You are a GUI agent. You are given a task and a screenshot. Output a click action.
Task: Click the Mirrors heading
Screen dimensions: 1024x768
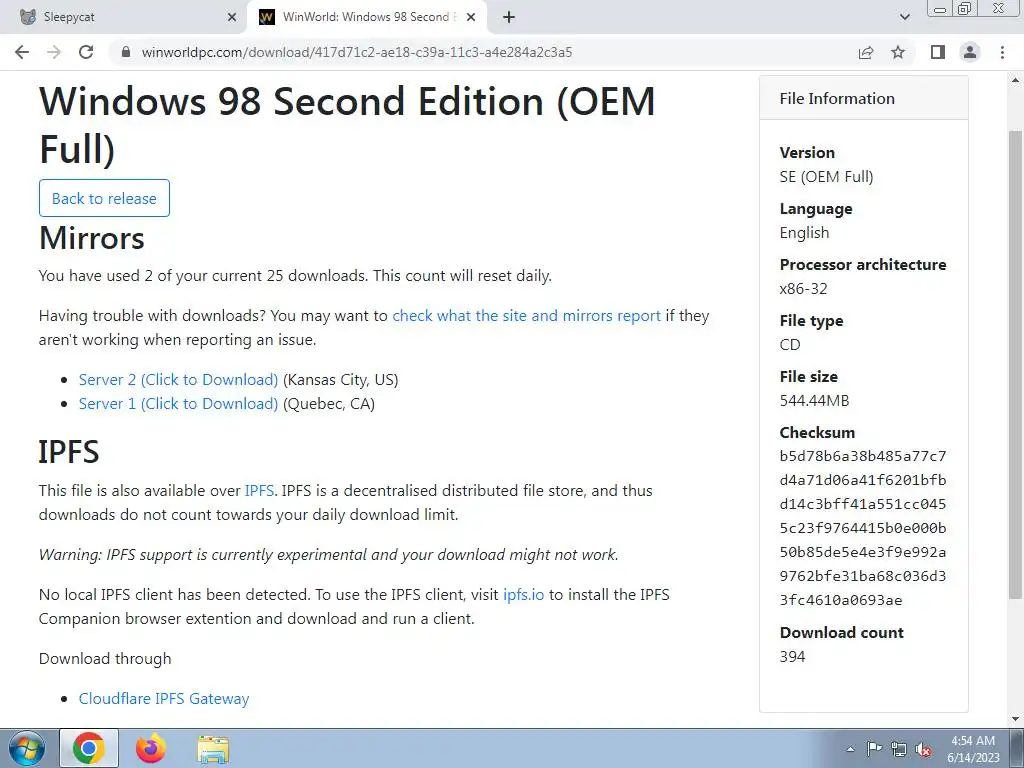click(x=91, y=238)
